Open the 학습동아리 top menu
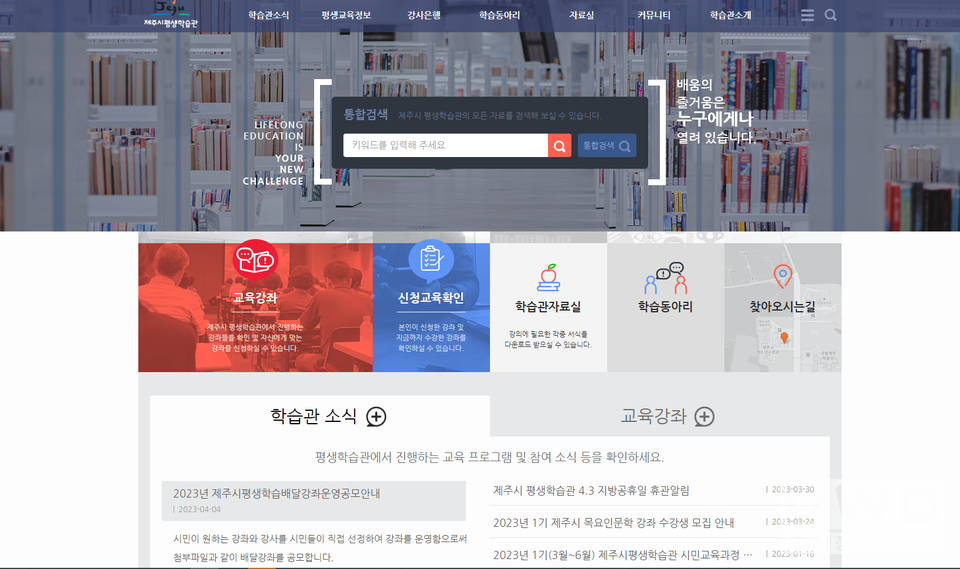 click(x=500, y=15)
